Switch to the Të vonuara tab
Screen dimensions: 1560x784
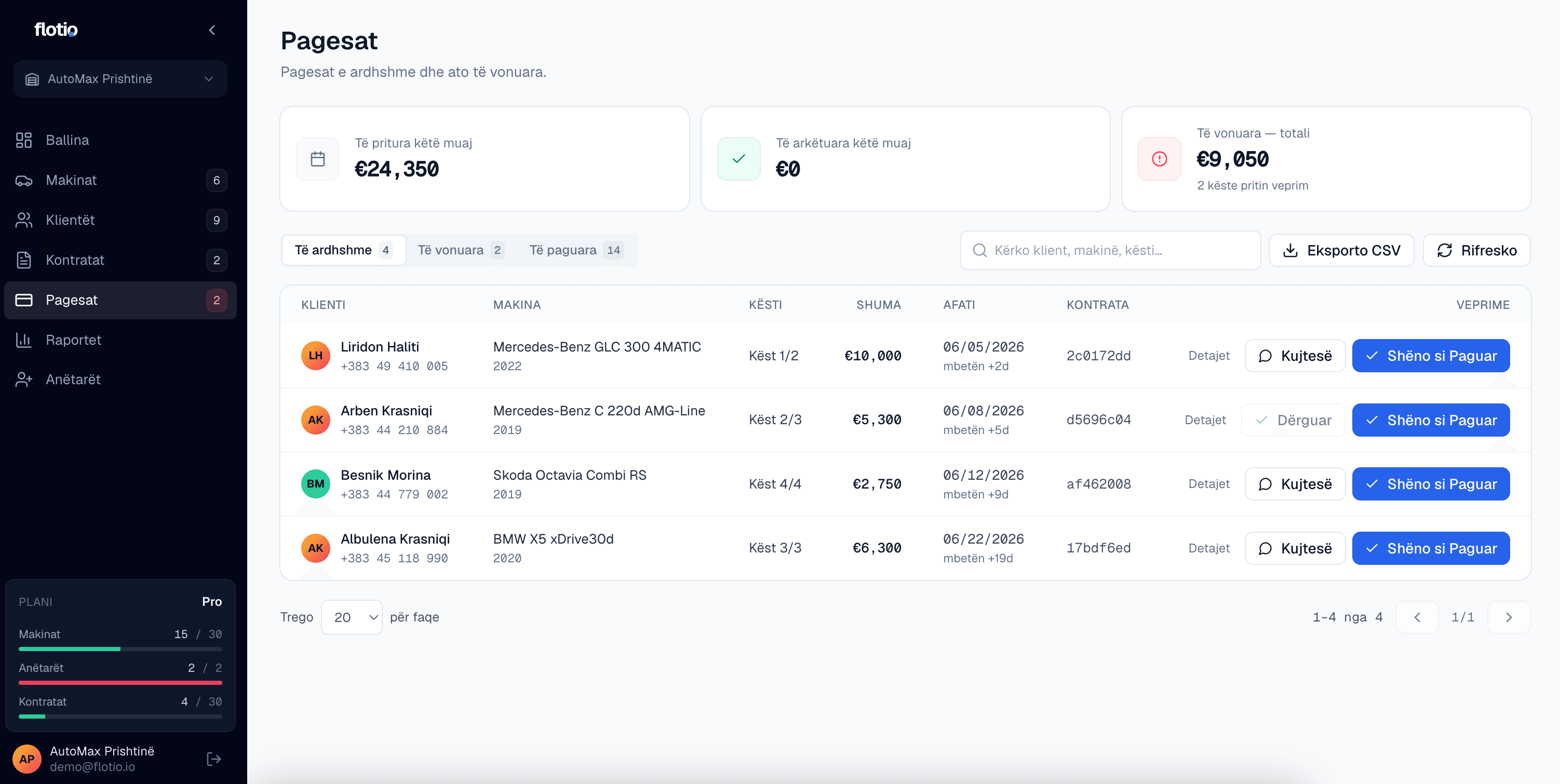[460, 250]
